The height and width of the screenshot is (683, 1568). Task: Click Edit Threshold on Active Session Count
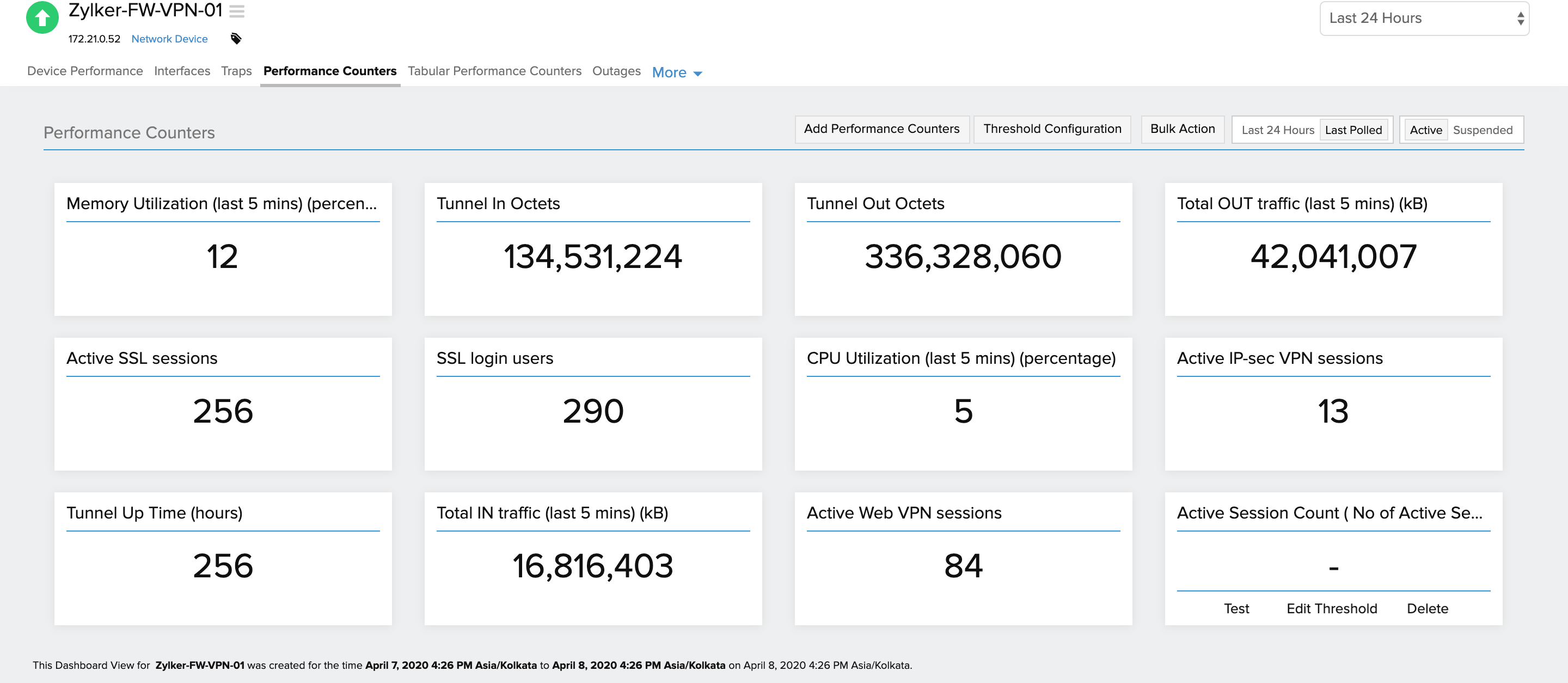[1331, 608]
